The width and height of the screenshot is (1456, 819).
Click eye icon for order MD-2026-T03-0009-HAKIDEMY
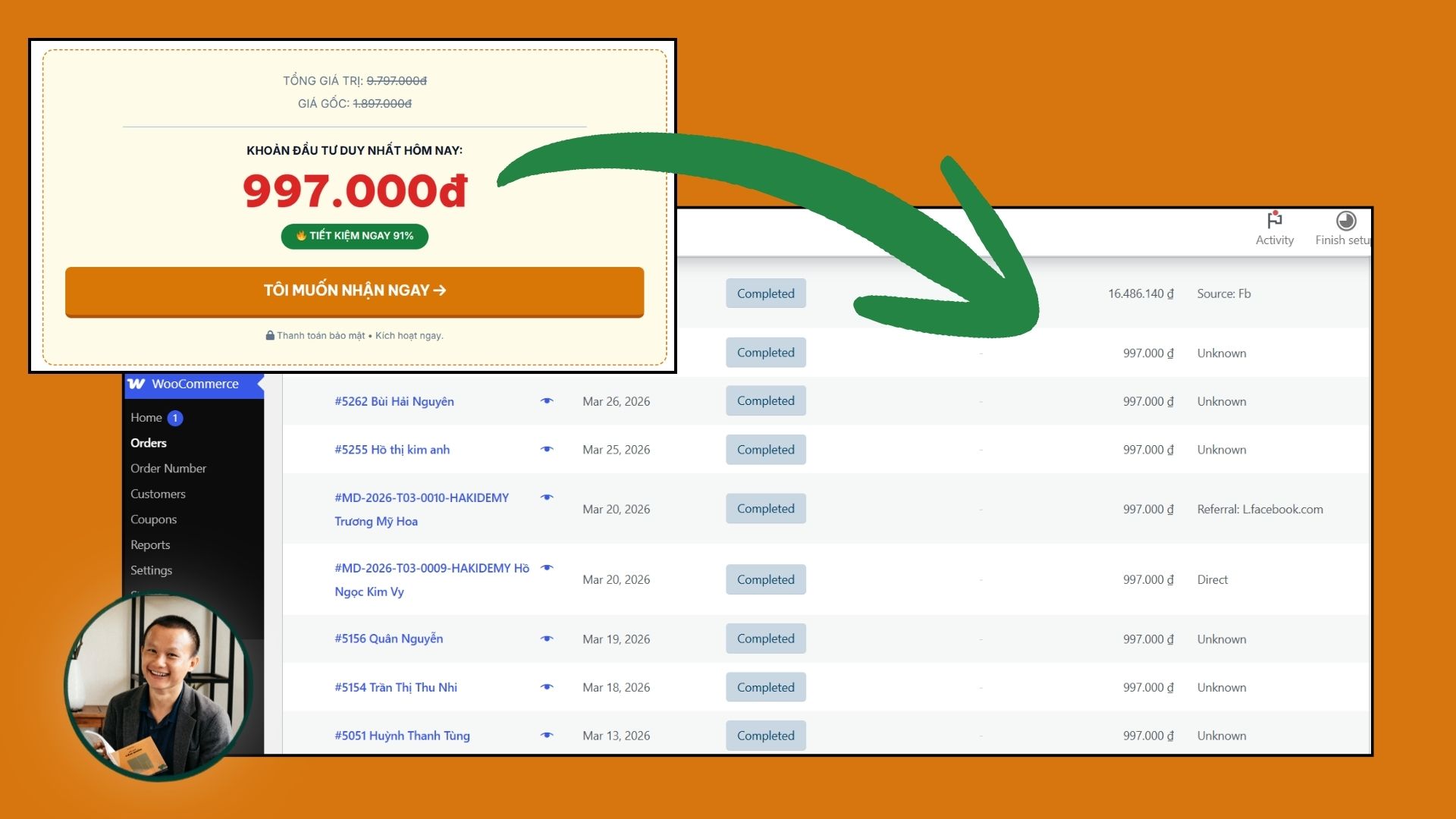pyautogui.click(x=547, y=568)
